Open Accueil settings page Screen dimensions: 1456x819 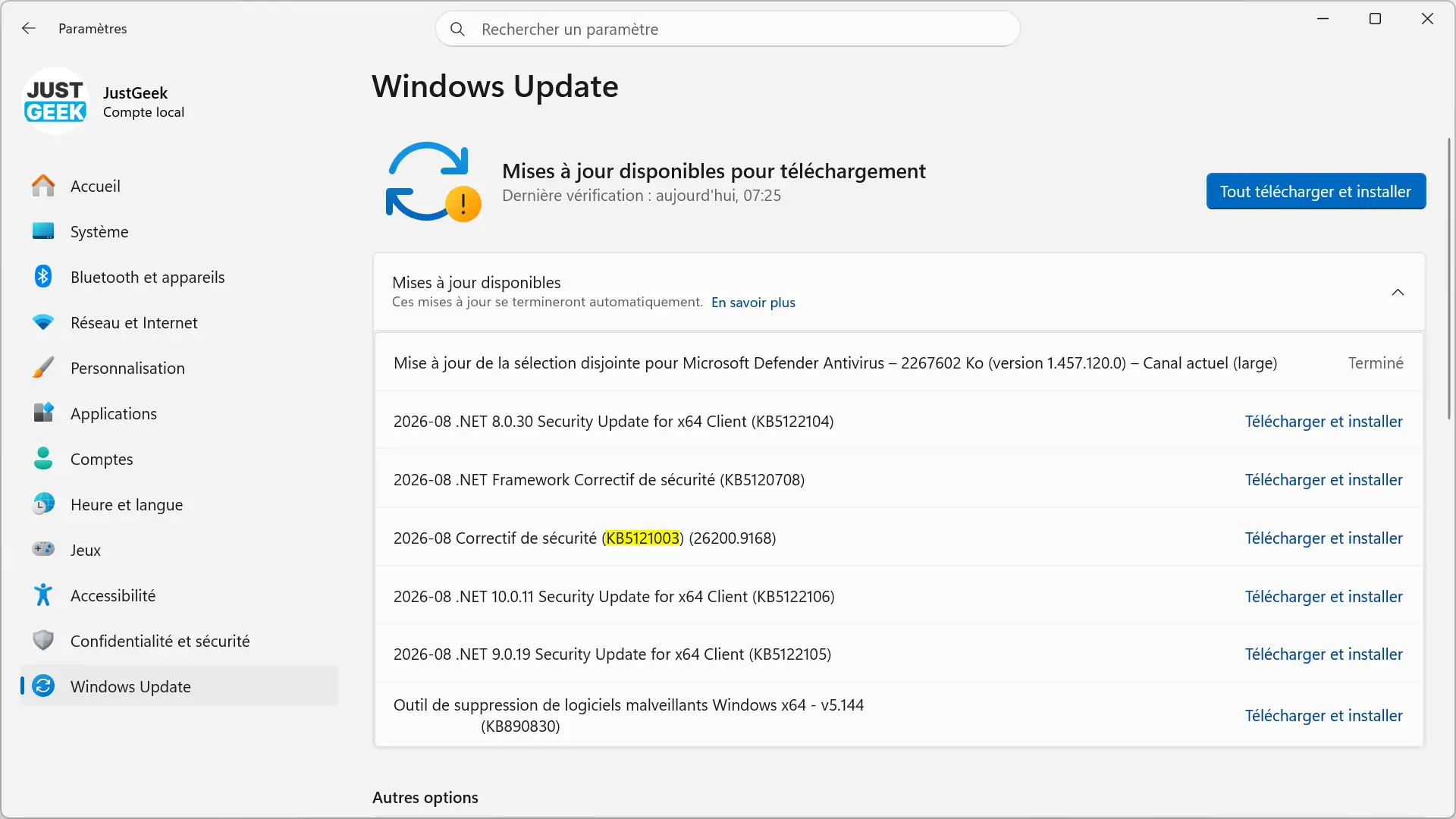coord(180,186)
